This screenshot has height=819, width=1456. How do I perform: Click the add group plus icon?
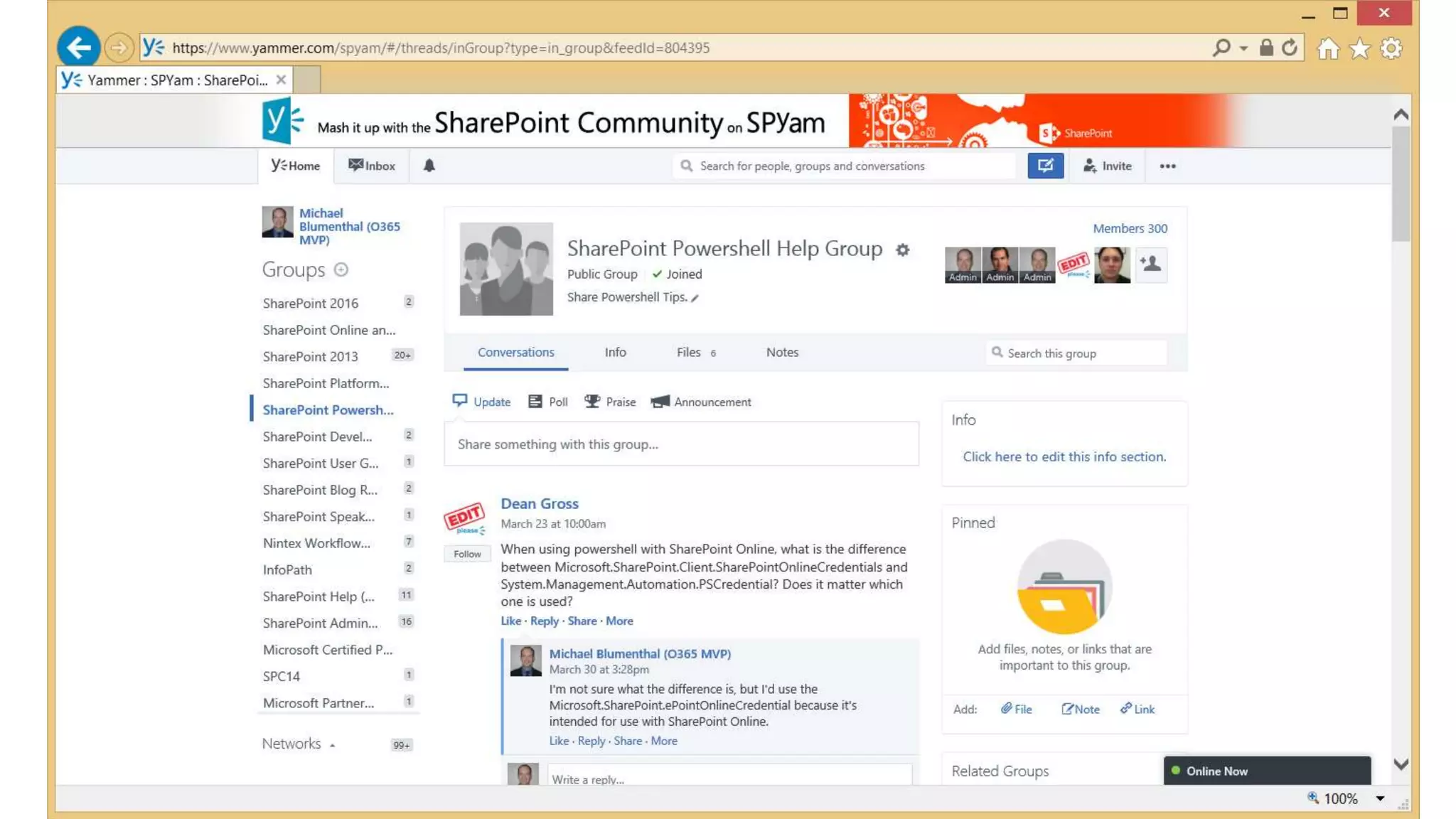(x=341, y=269)
